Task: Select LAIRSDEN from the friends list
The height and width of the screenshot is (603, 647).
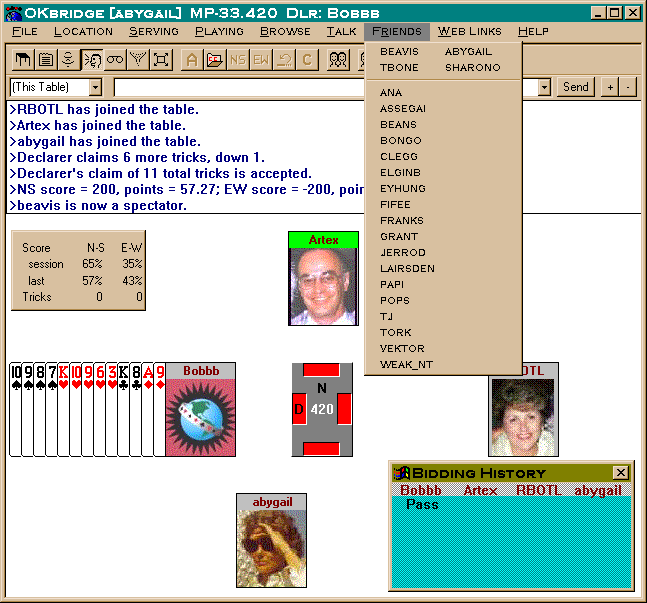Action: (x=444, y=268)
